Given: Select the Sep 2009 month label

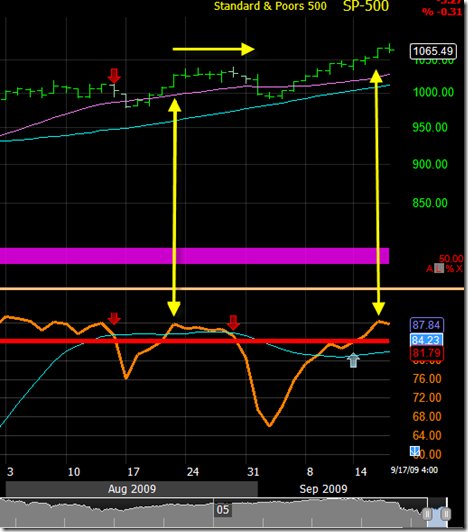Looking at the screenshot, I should click(323, 489).
